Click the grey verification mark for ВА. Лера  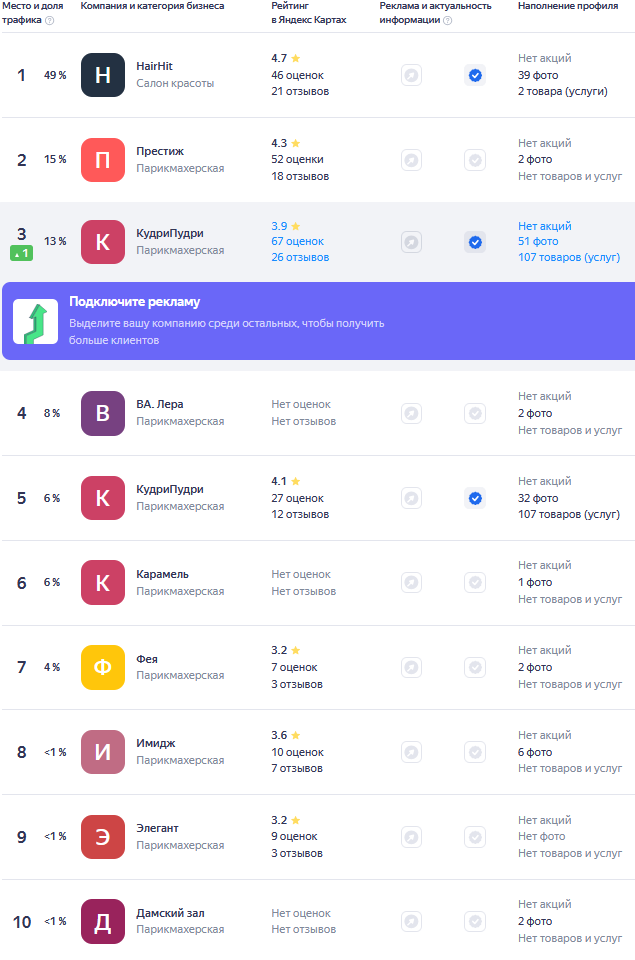tap(475, 413)
